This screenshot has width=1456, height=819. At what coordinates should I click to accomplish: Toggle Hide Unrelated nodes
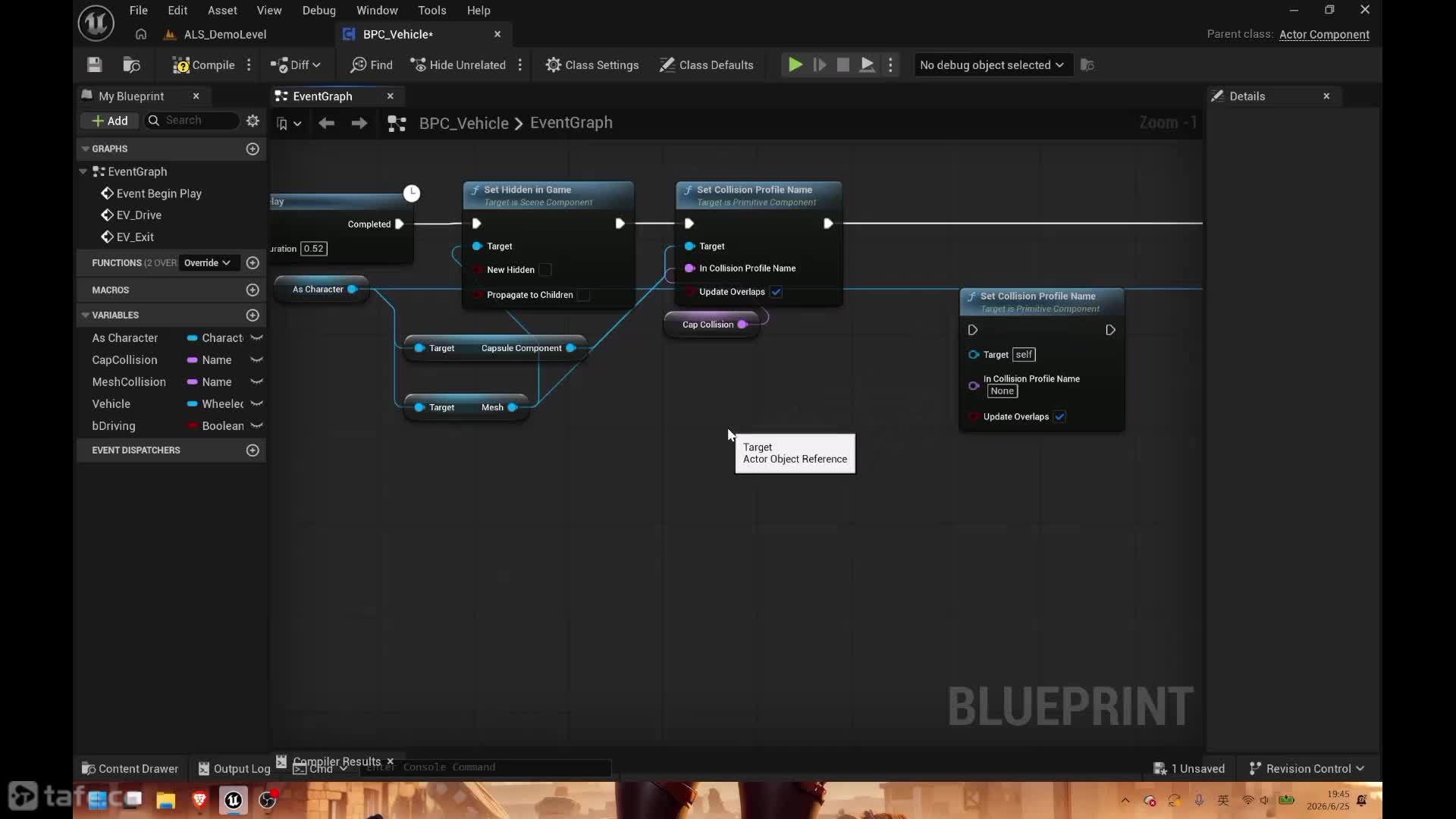[x=458, y=65]
